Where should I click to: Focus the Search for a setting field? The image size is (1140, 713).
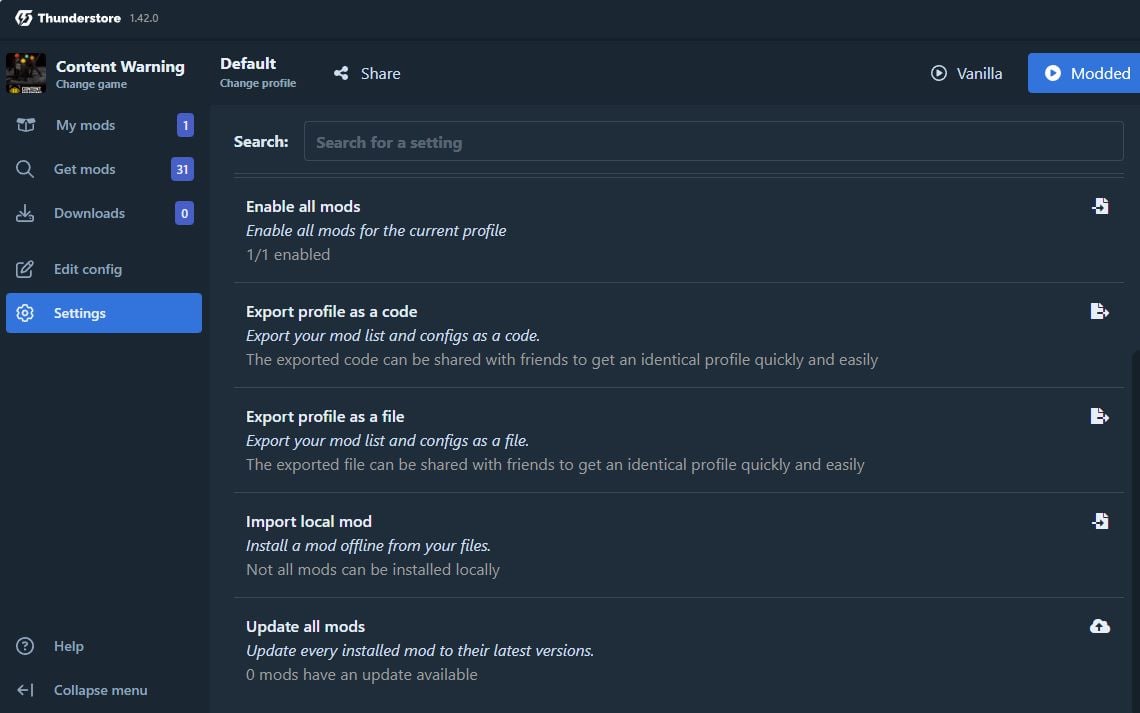point(713,142)
